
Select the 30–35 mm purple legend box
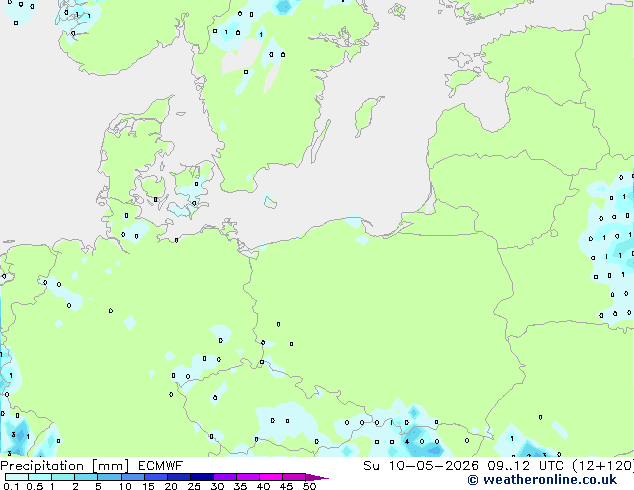click(224, 477)
